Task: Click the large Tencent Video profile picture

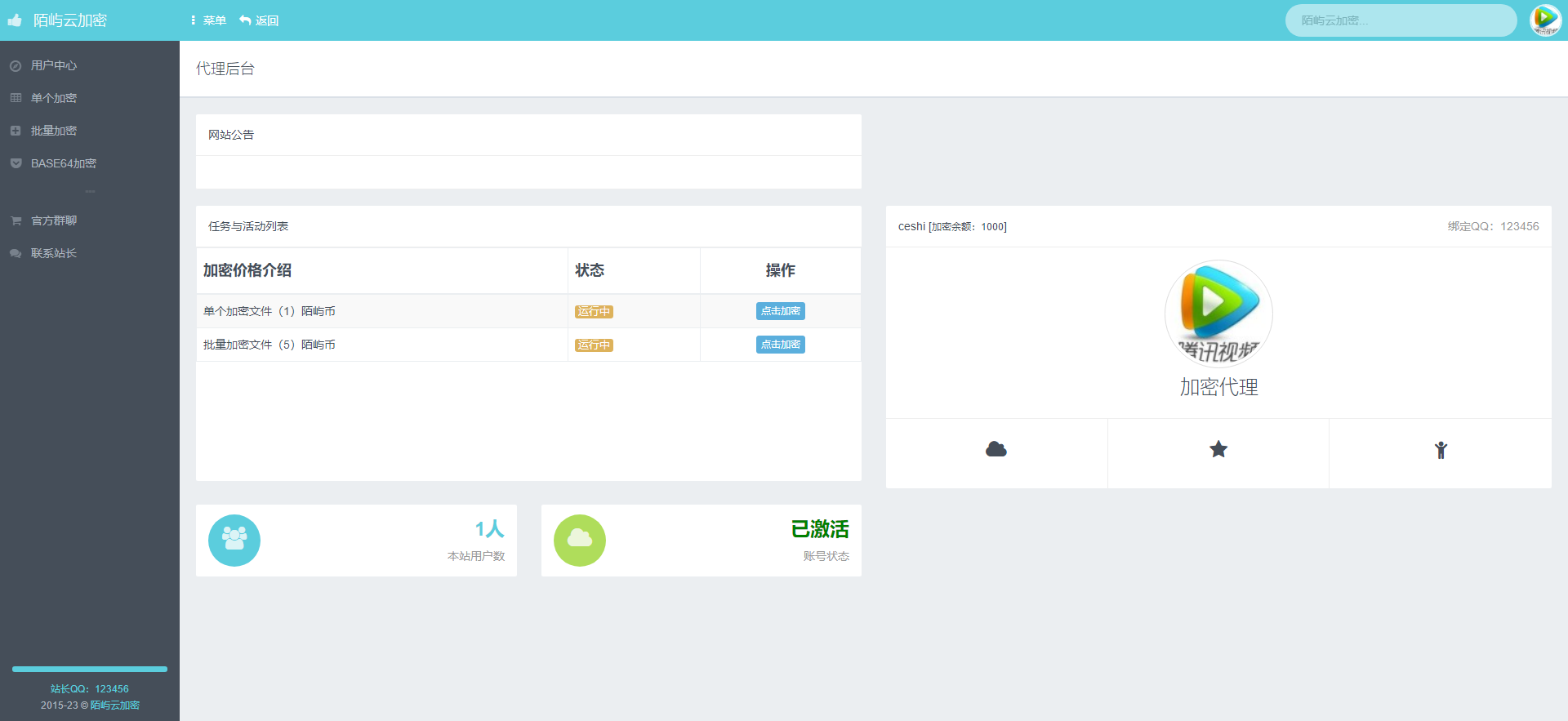Action: pyautogui.click(x=1218, y=314)
